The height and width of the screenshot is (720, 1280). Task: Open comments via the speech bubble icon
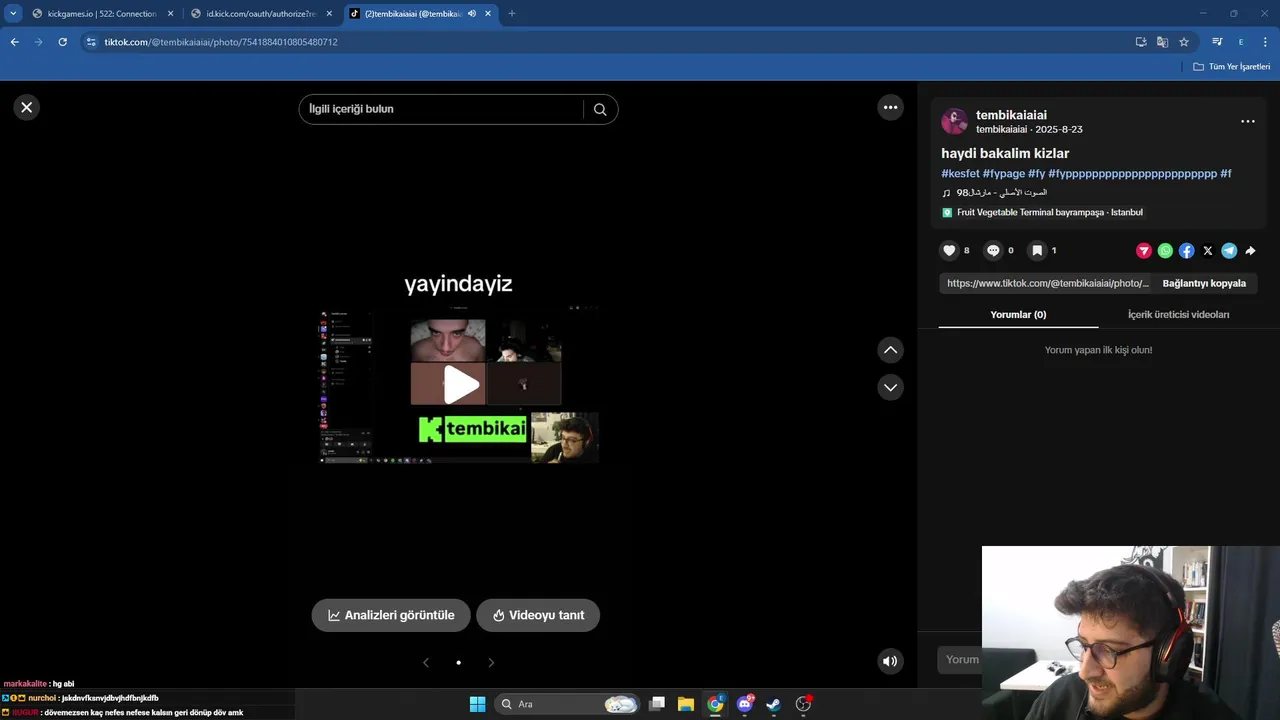click(x=993, y=251)
